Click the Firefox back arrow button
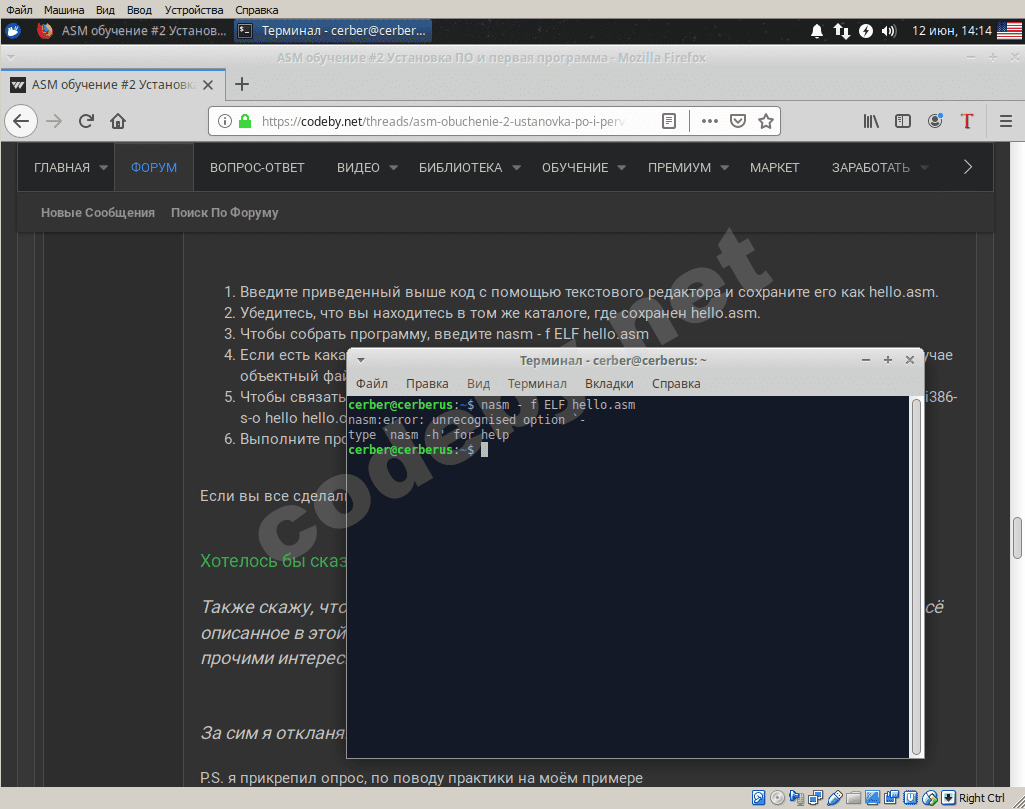 coord(21,121)
